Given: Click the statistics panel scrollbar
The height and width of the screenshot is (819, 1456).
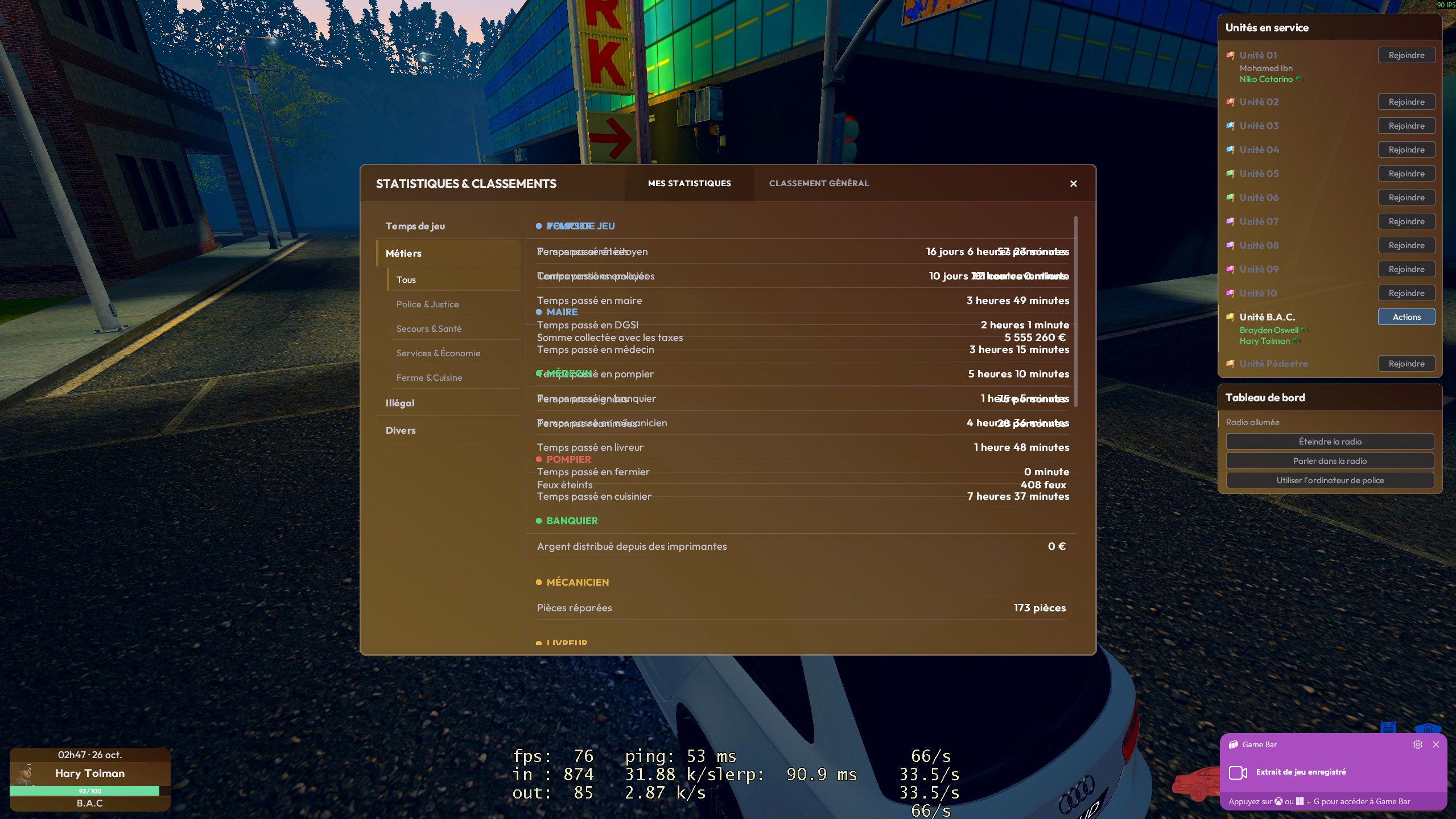Looking at the screenshot, I should pyautogui.click(x=1075, y=311).
